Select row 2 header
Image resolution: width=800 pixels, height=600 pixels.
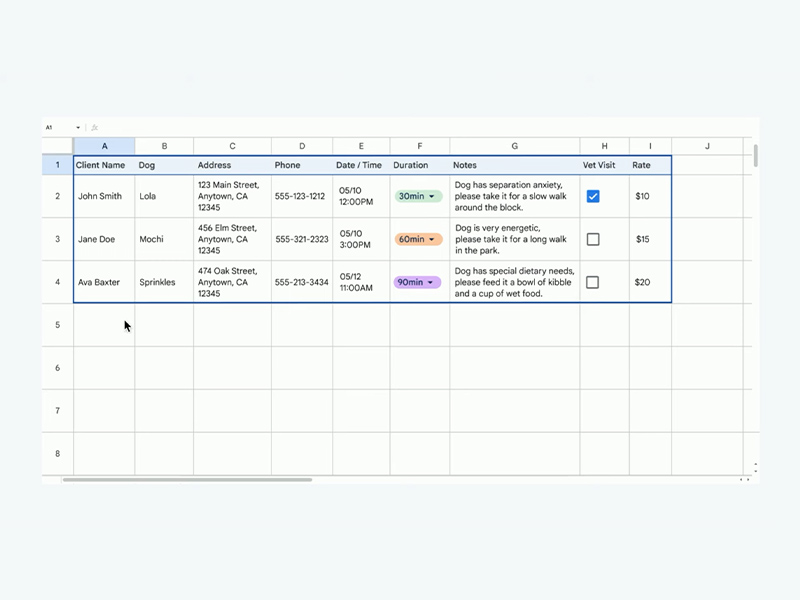point(58,196)
